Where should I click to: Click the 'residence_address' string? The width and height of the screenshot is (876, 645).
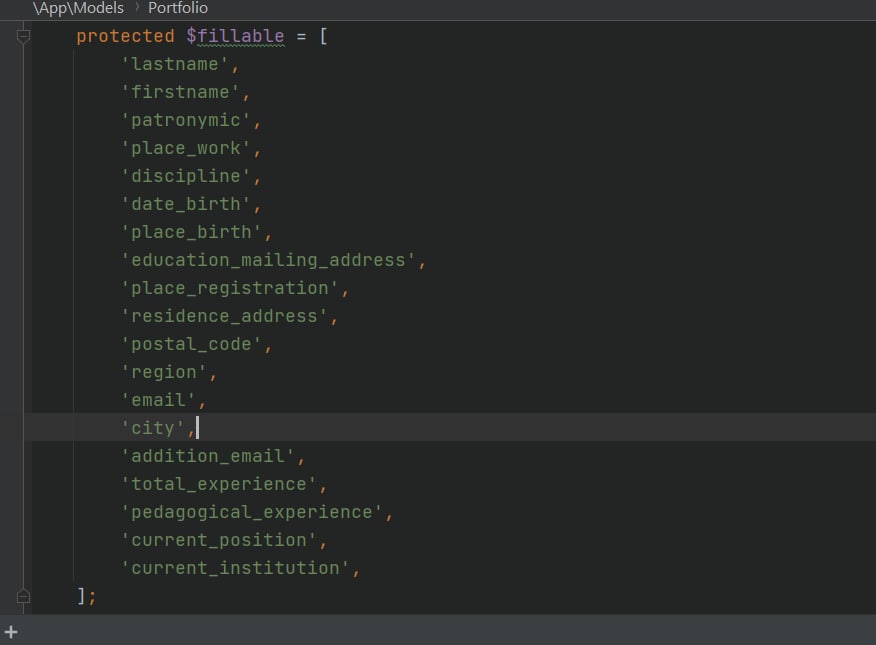(x=224, y=316)
